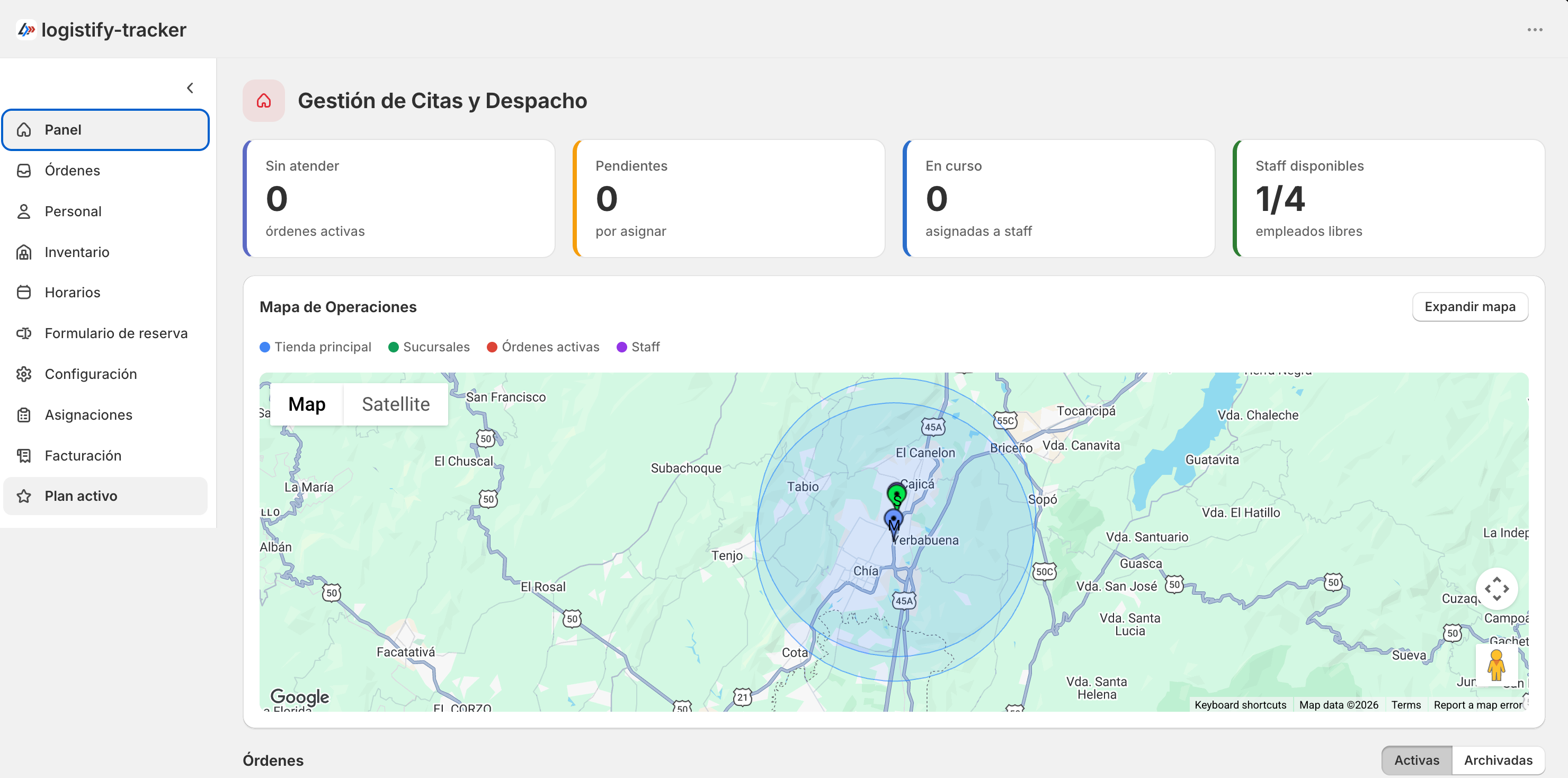Screen dimensions: 1568x778
Task: Click the Plan activo star icon
Action: click(24, 496)
